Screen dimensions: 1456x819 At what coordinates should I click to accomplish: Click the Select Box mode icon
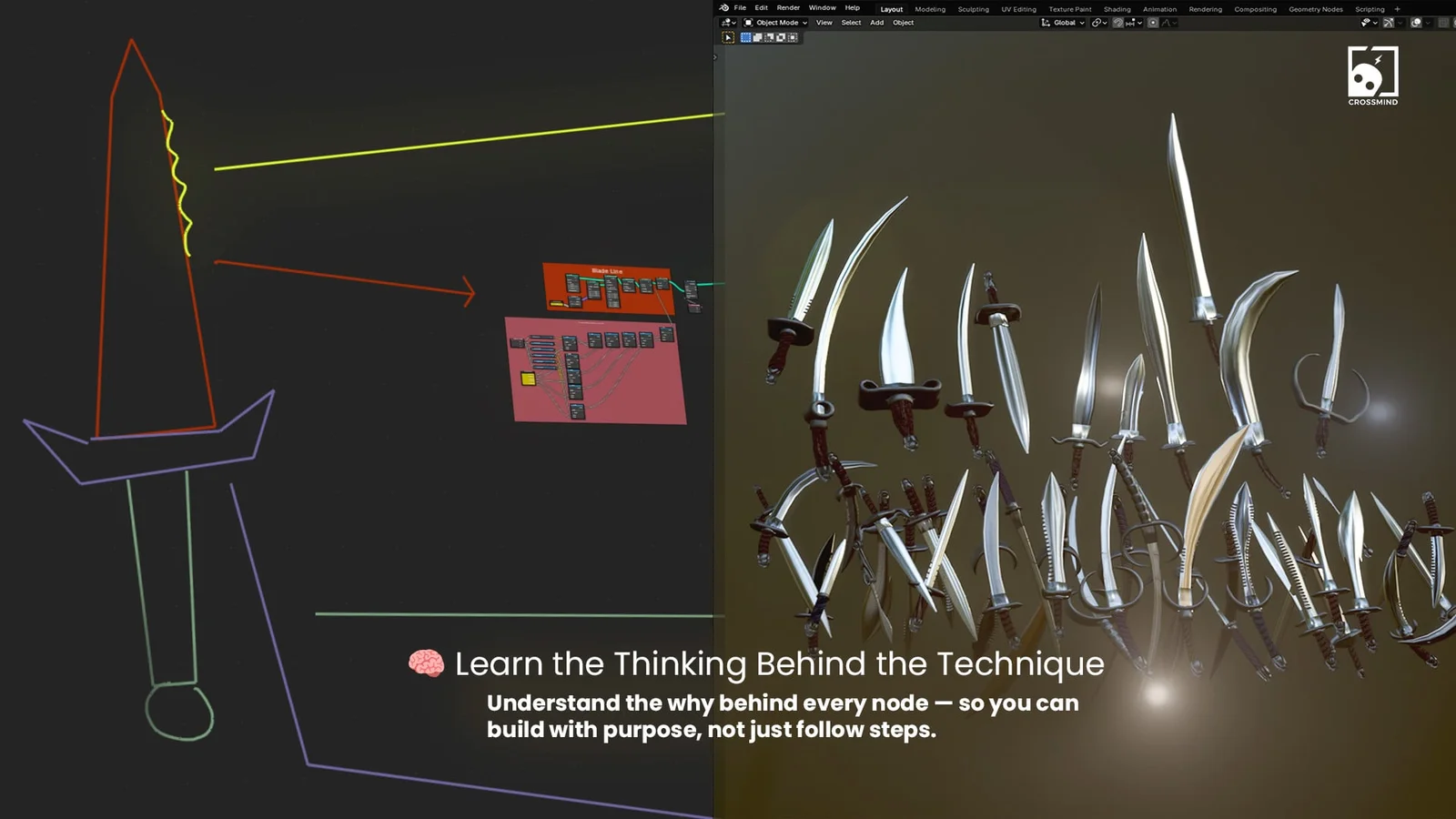coord(746,36)
